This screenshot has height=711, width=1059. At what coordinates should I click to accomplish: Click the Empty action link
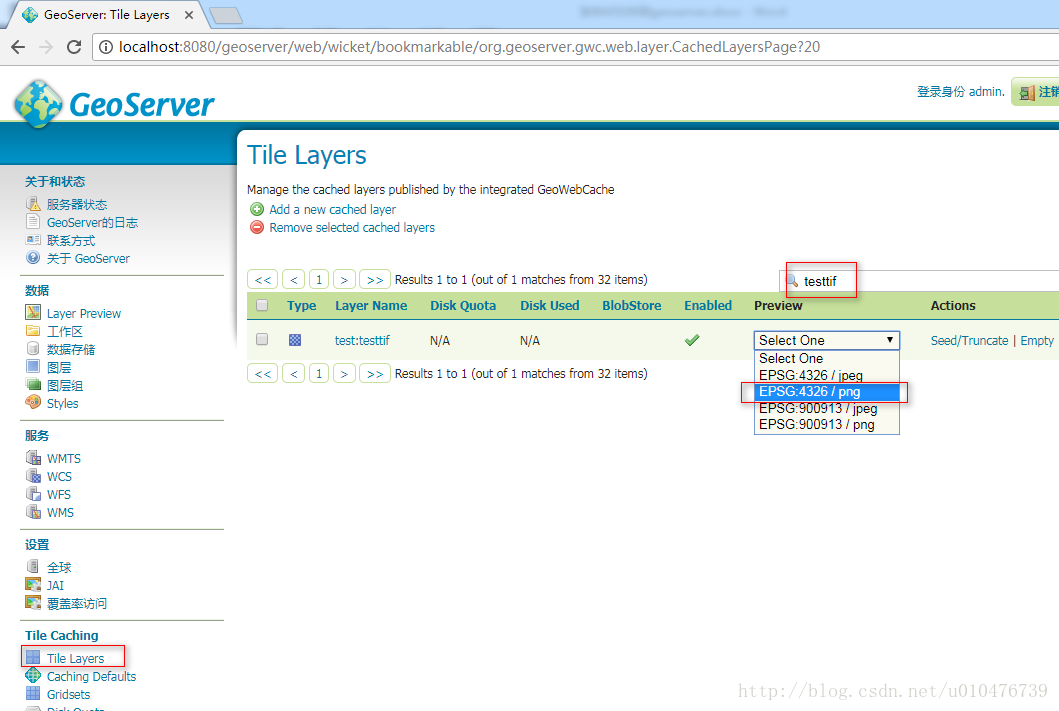(1037, 340)
